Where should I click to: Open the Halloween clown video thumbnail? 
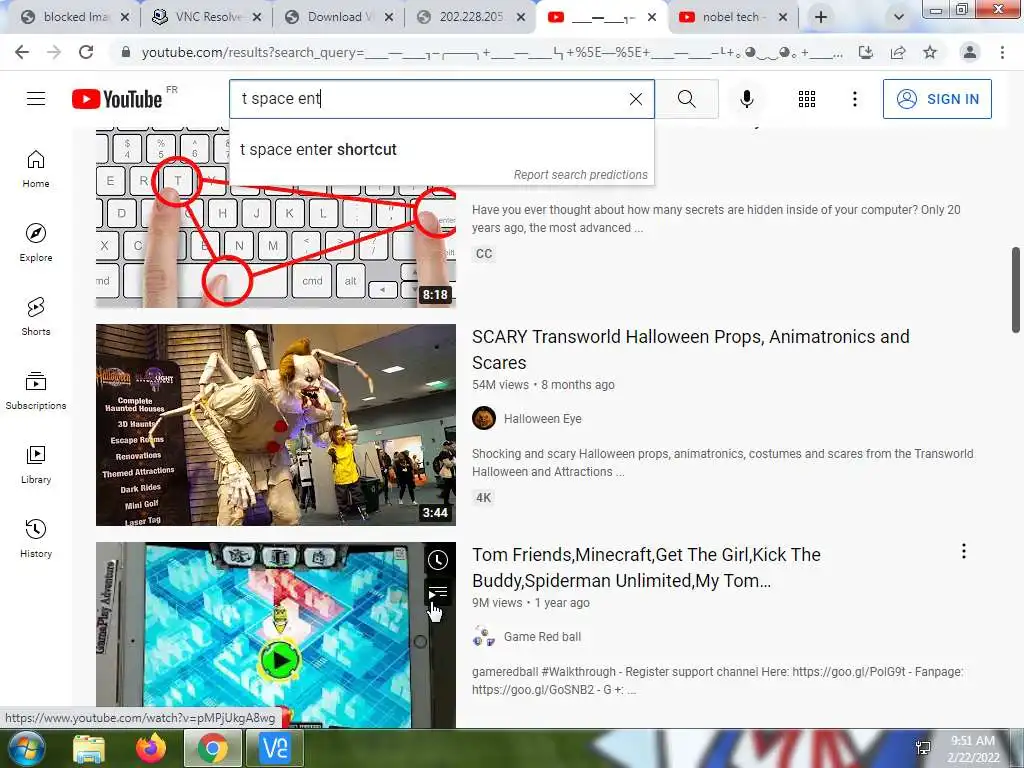[x=276, y=424]
